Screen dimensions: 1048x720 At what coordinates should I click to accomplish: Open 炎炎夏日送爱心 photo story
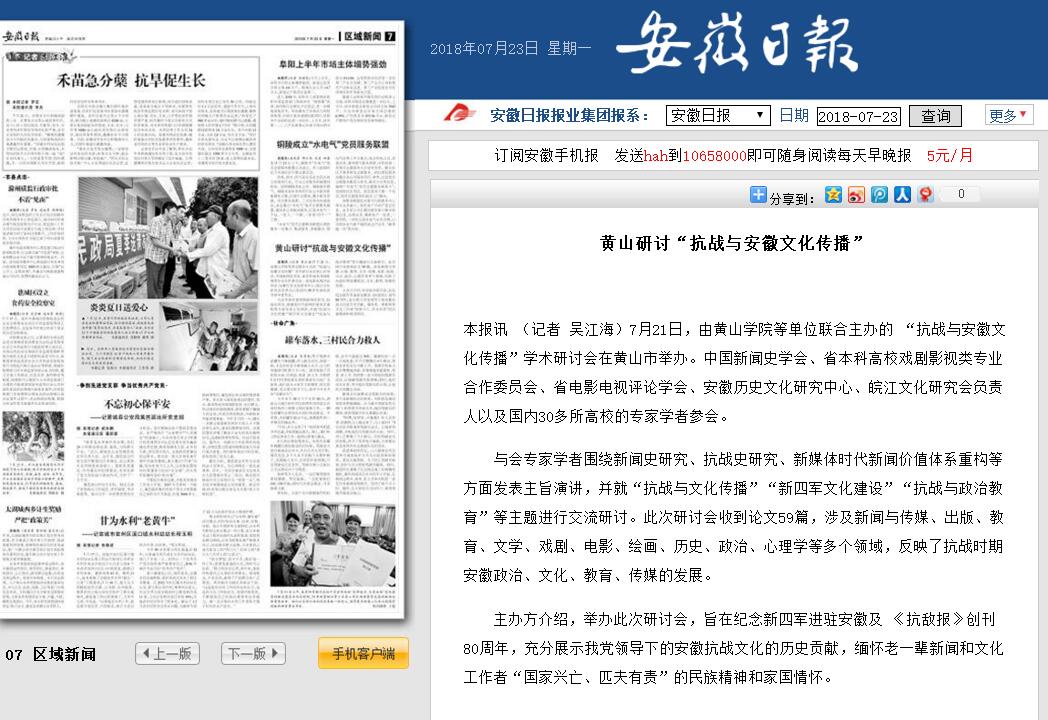pyautogui.click(x=119, y=308)
